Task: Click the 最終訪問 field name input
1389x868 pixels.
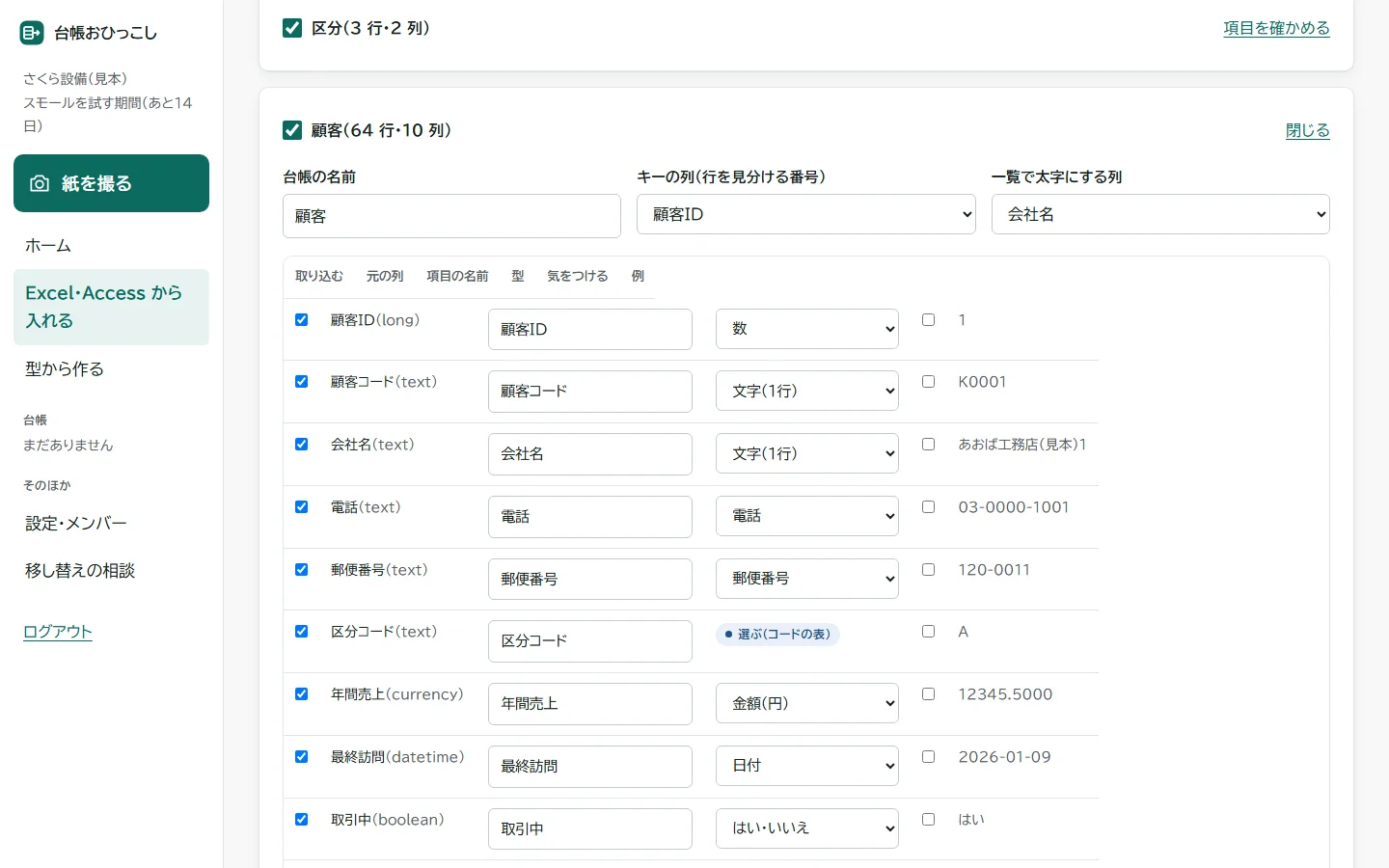Action: [x=590, y=767]
